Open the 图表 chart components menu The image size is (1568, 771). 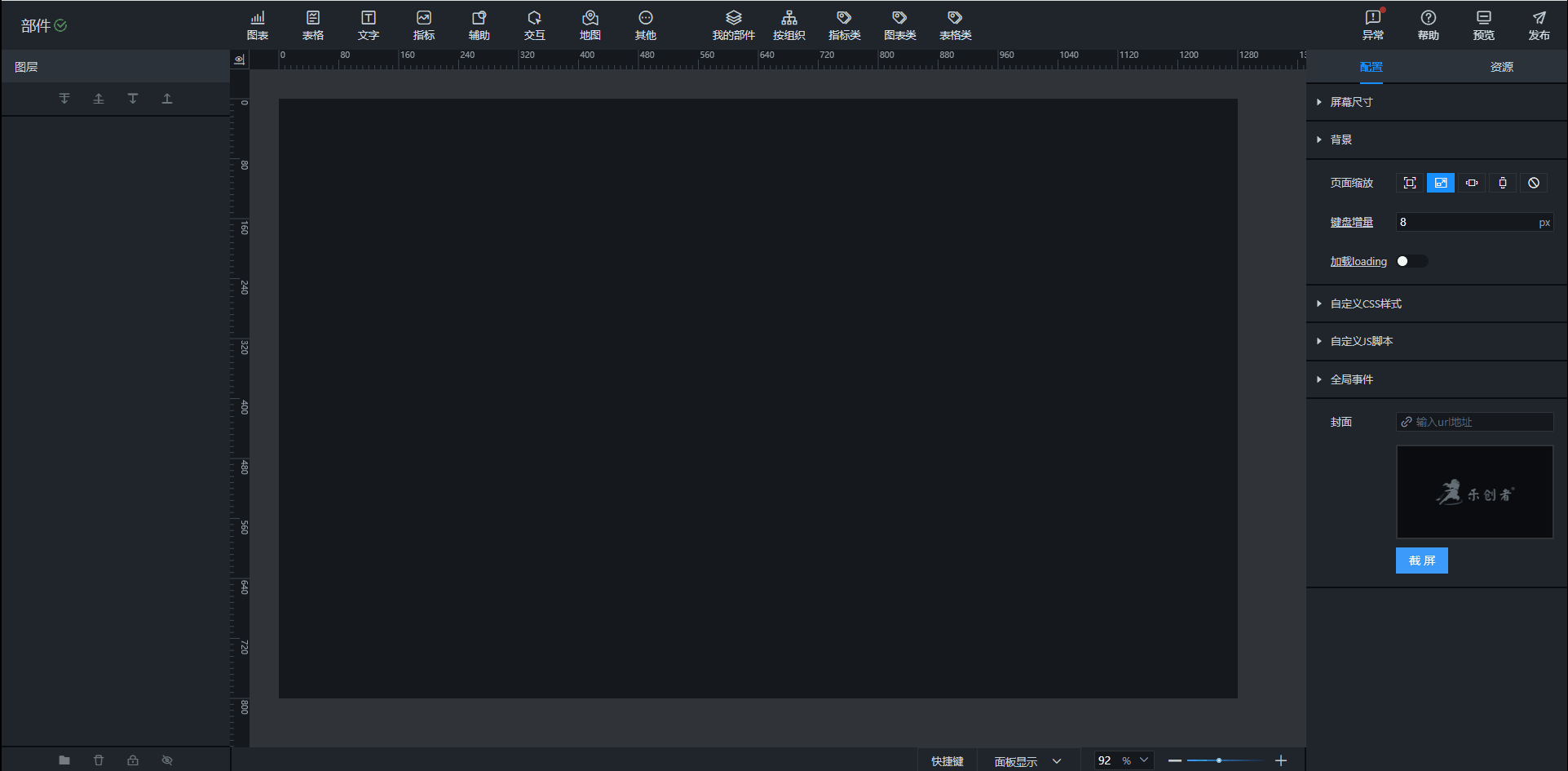[258, 25]
